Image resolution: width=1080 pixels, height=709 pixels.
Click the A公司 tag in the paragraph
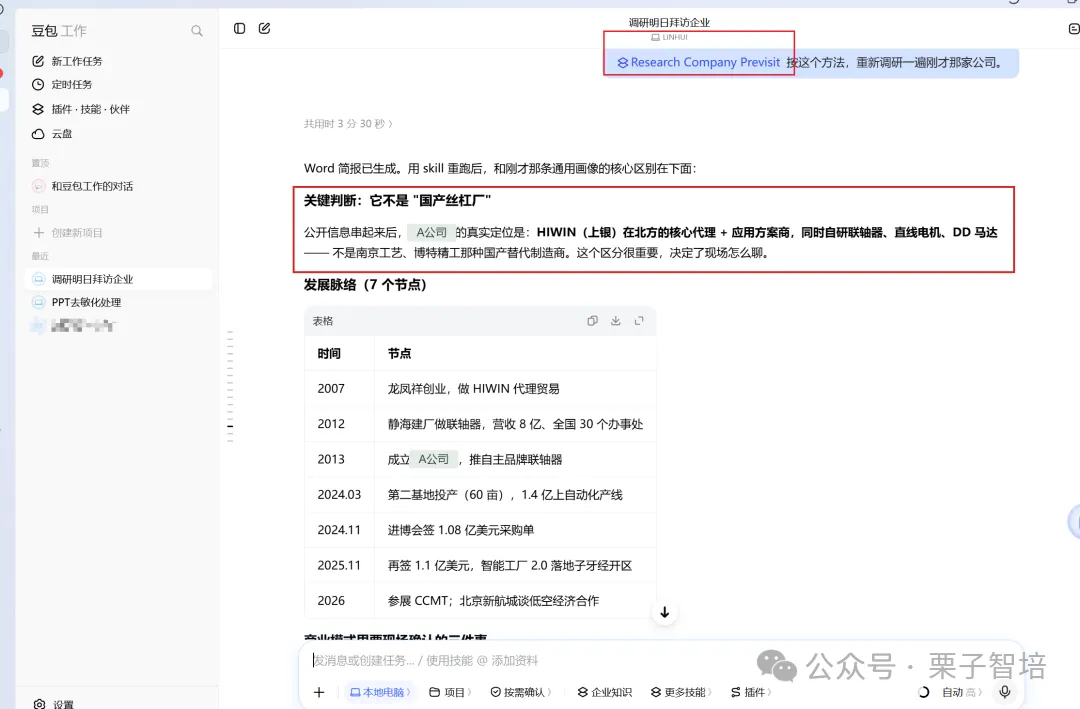tap(431, 232)
